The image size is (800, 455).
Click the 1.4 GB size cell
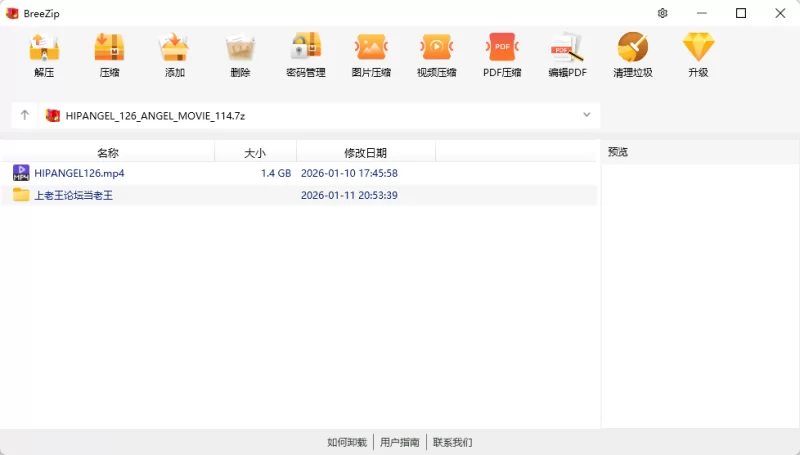pos(276,173)
